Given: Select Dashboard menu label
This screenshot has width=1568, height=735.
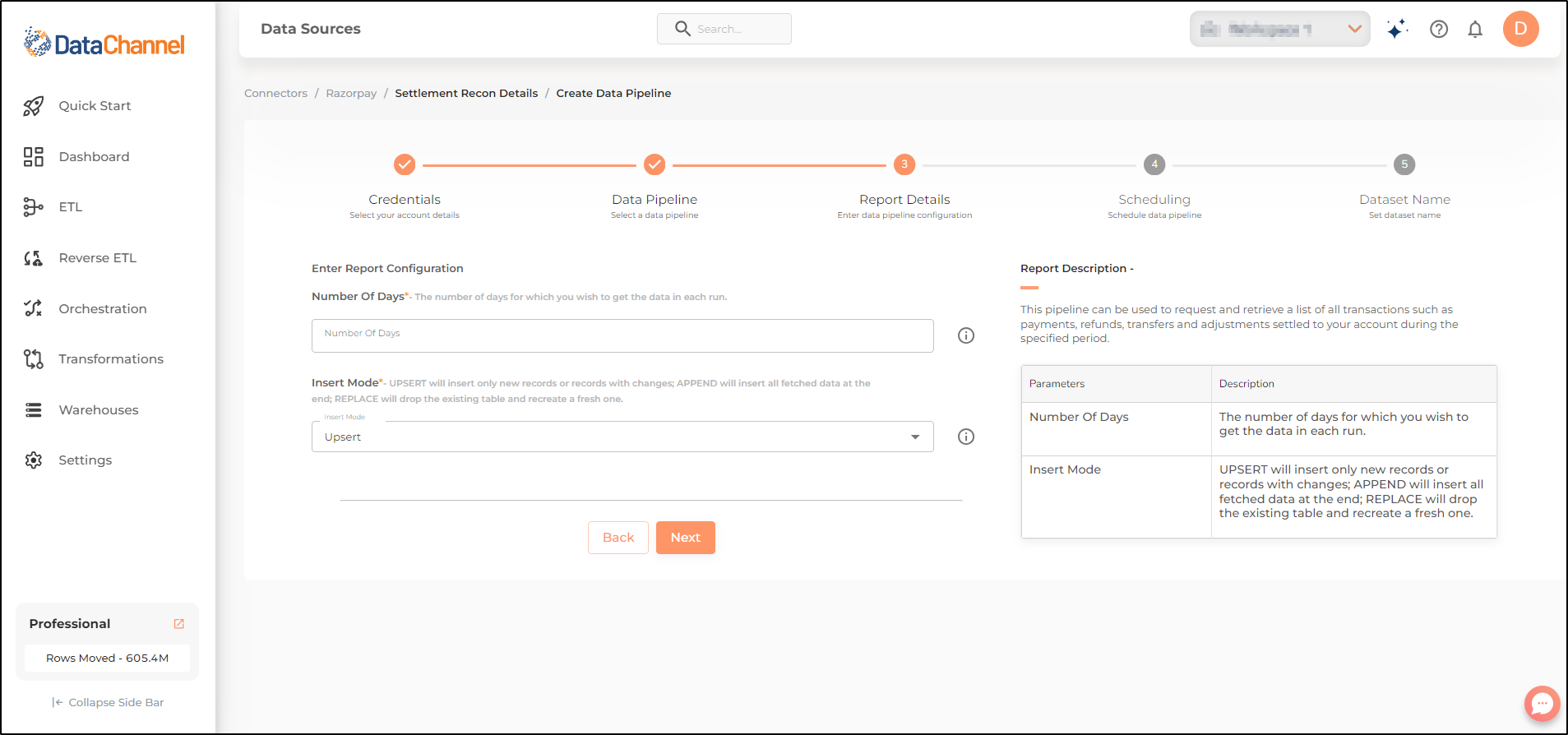Looking at the screenshot, I should coord(94,157).
